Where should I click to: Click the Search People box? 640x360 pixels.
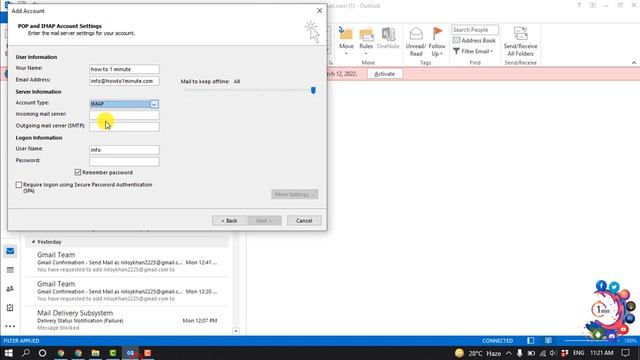click(475, 30)
